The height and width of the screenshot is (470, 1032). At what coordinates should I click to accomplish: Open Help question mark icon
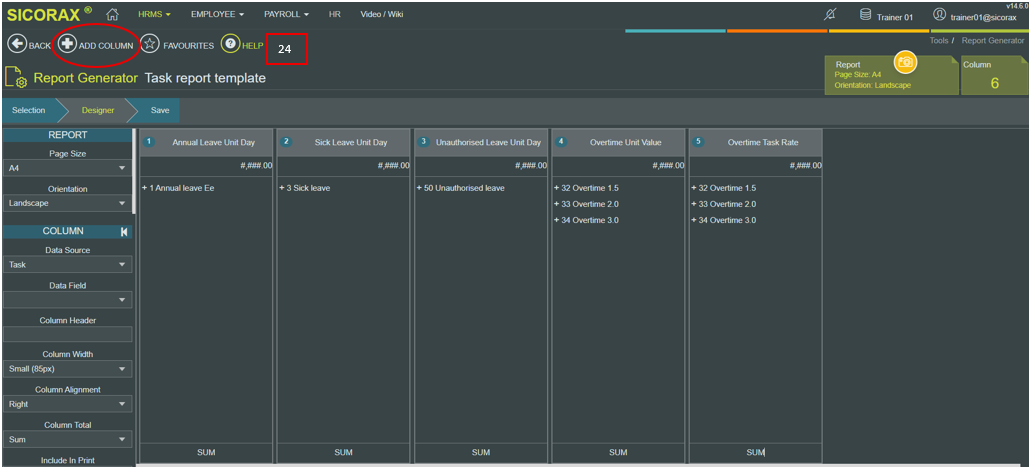[x=230, y=44]
